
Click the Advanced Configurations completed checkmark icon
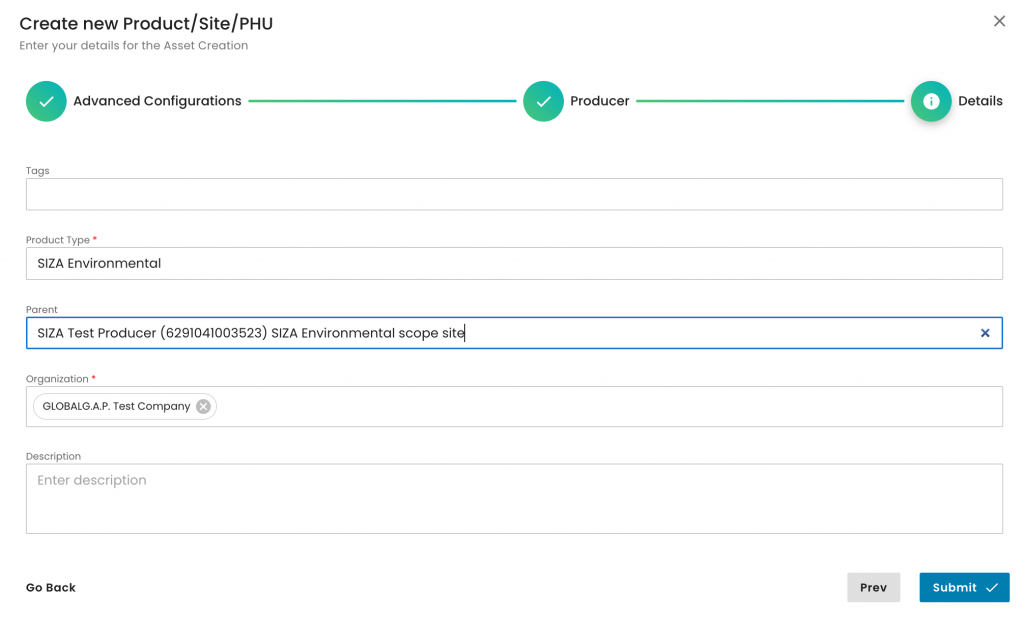(x=46, y=101)
